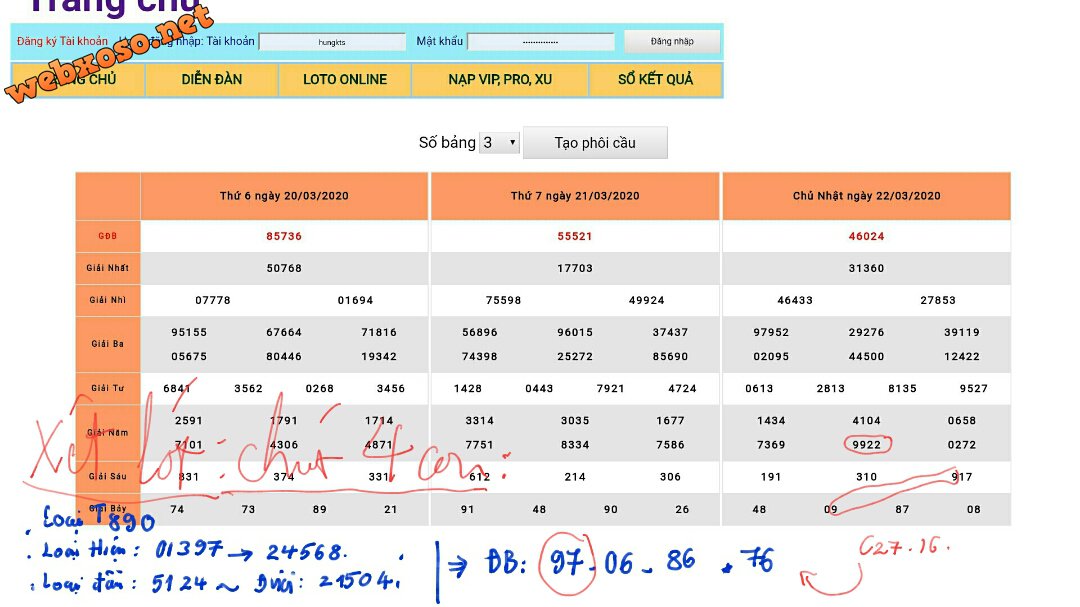Click third prize number 85690
1080x607 pixels.
(x=670, y=356)
